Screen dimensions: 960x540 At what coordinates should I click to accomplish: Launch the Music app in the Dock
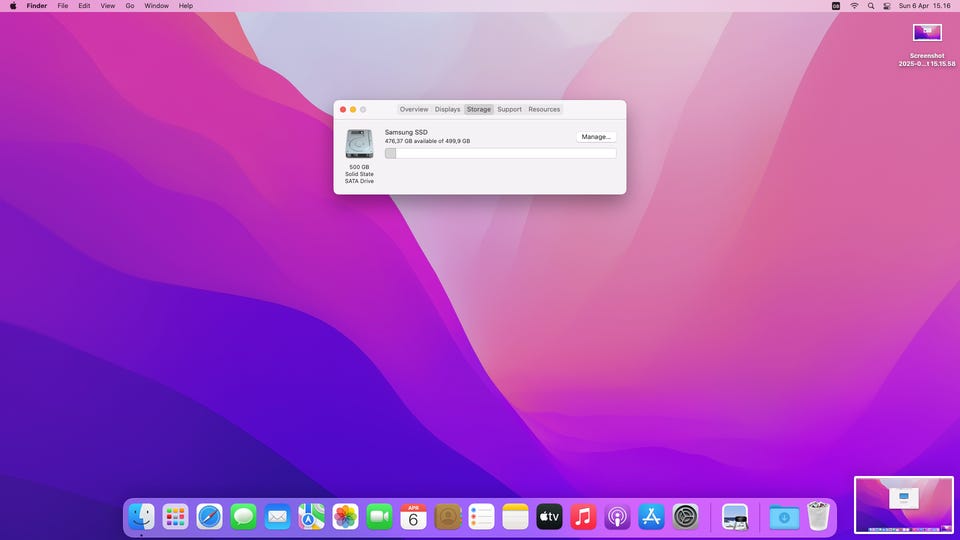click(x=584, y=517)
